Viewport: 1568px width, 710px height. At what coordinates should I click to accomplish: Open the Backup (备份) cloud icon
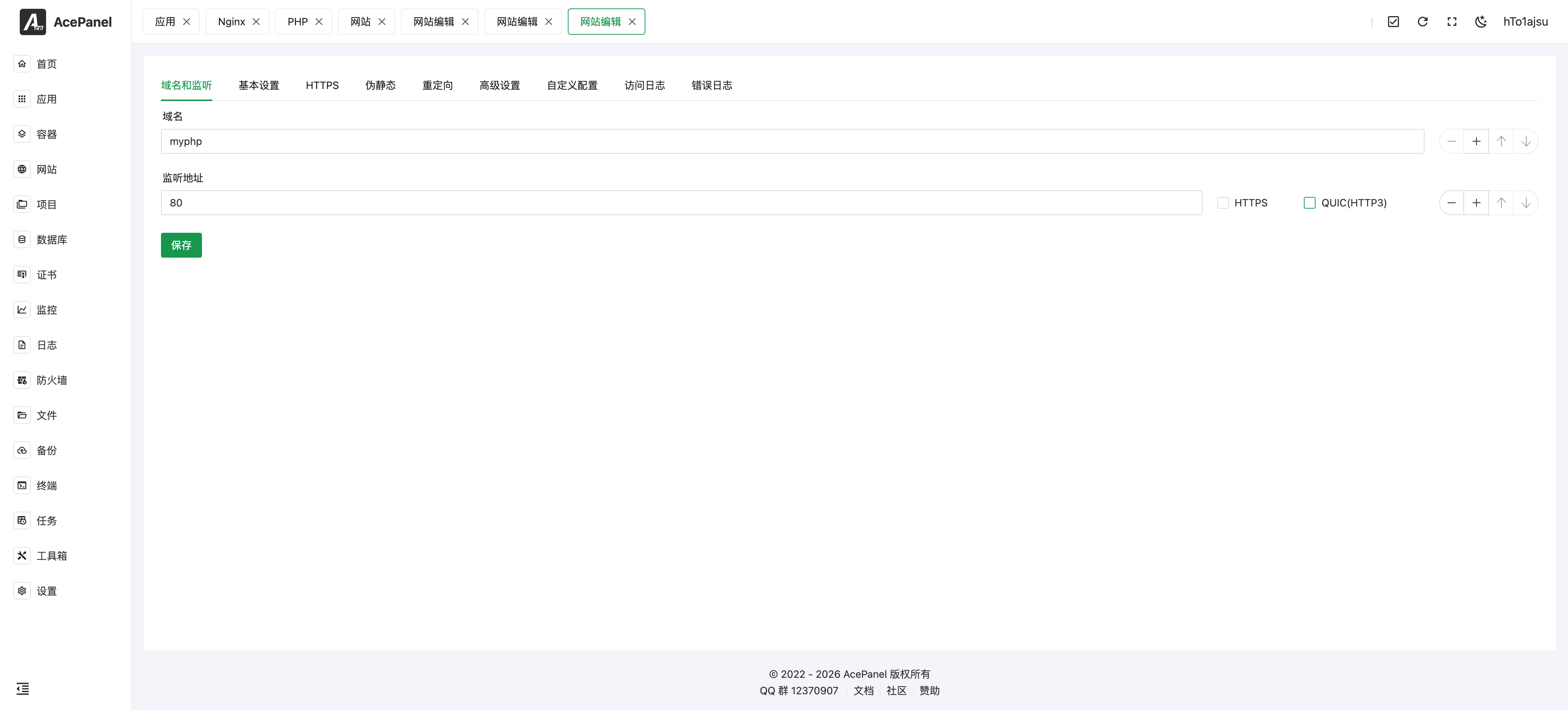(x=22, y=450)
